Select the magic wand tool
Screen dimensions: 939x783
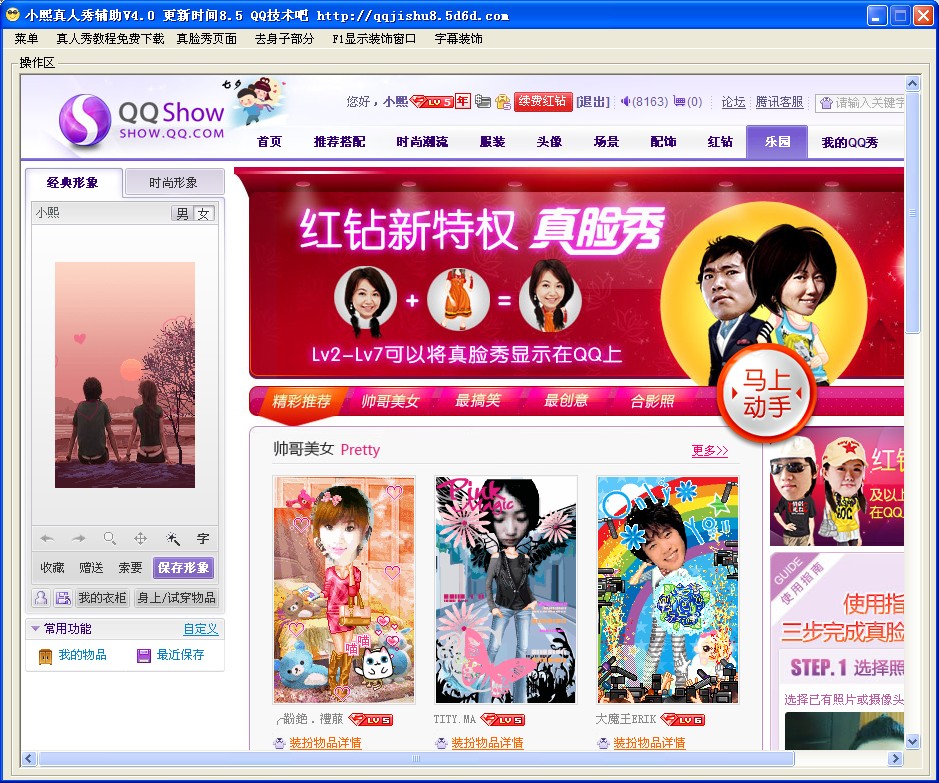pos(172,539)
